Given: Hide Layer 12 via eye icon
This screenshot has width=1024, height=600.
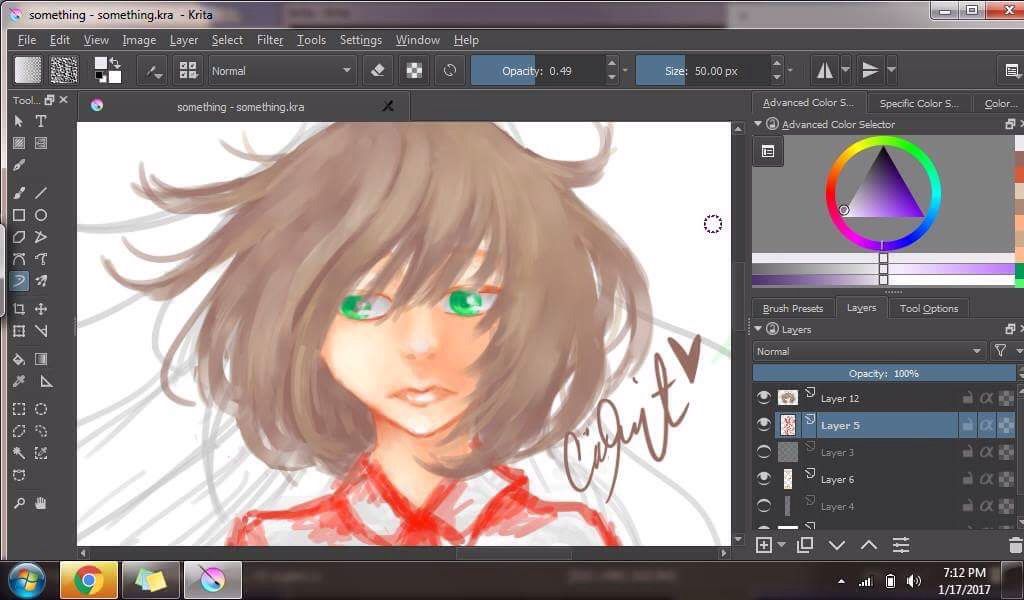Looking at the screenshot, I should (763, 398).
